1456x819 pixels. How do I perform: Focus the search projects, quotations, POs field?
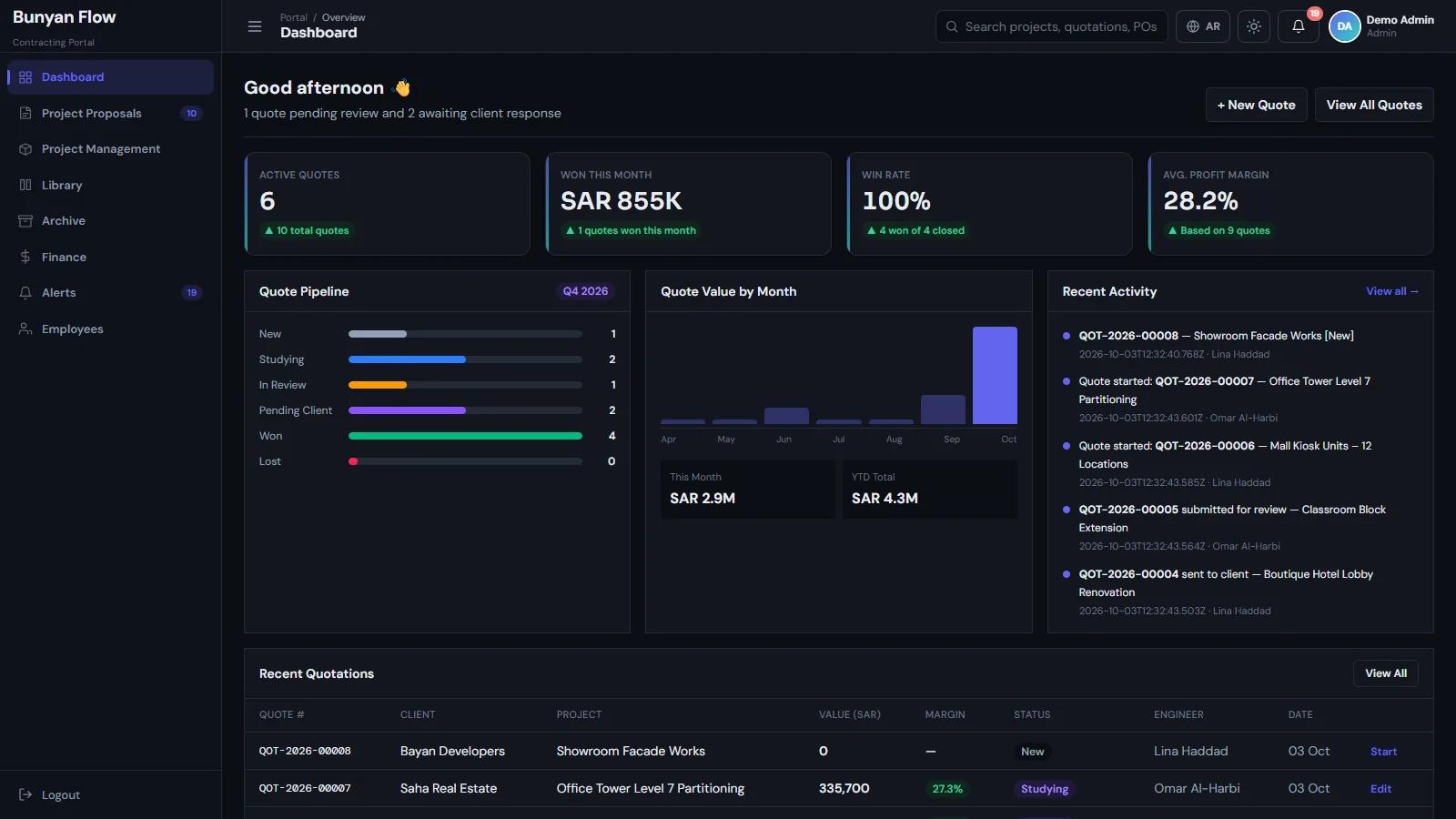point(1051,26)
